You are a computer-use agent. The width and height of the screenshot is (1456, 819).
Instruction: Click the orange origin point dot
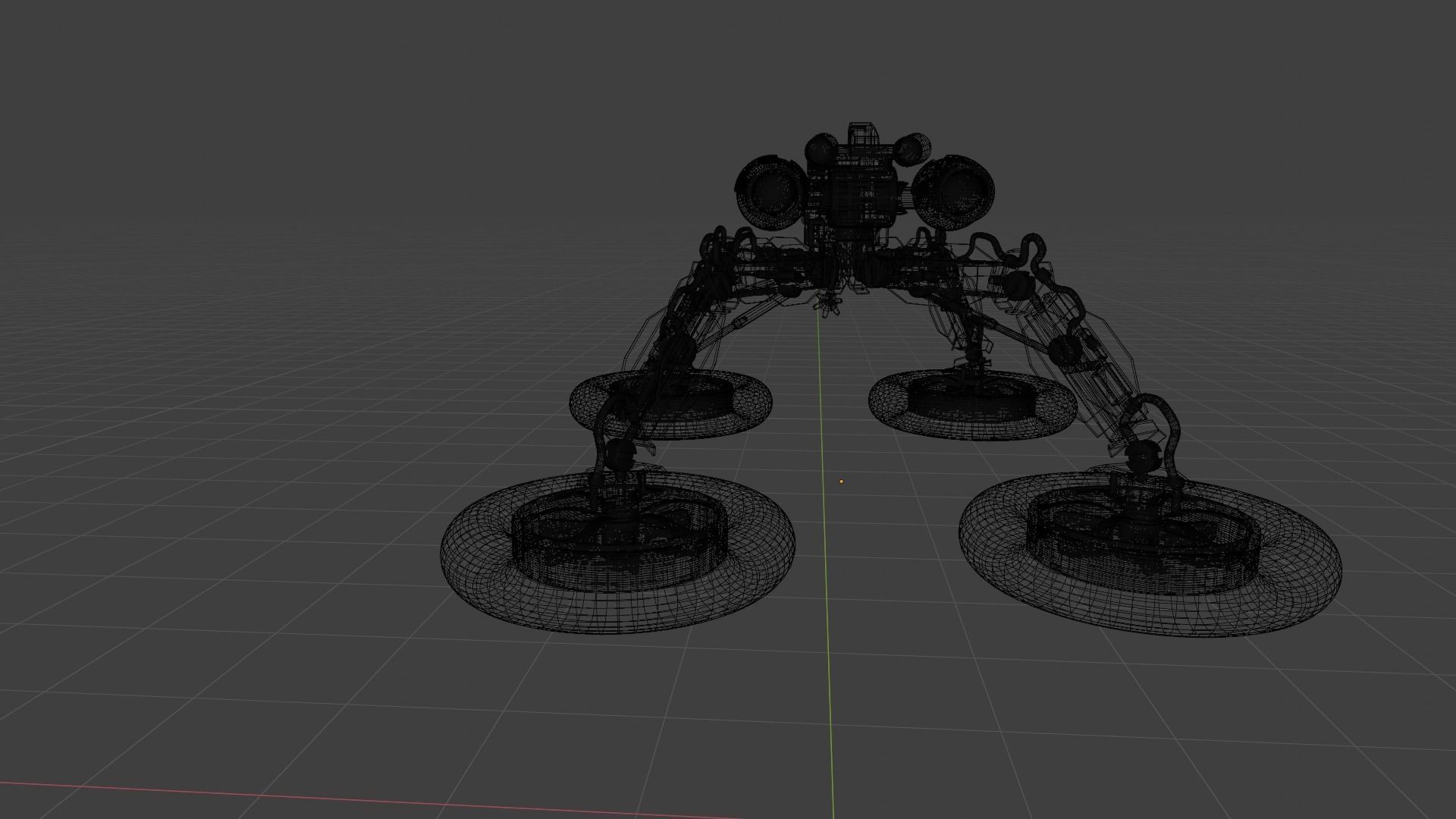pyautogui.click(x=841, y=481)
